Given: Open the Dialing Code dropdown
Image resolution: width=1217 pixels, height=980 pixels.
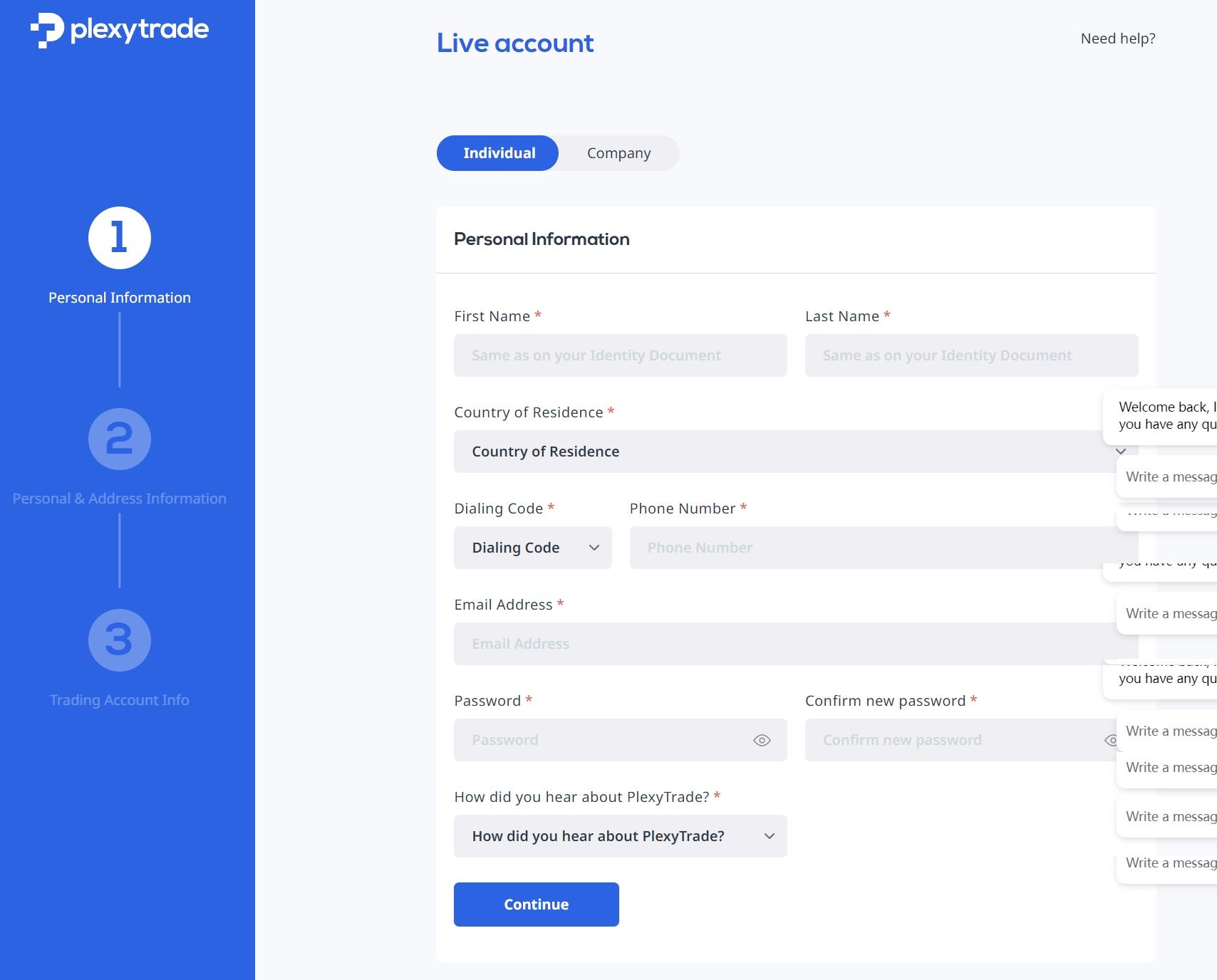Looking at the screenshot, I should (533, 548).
